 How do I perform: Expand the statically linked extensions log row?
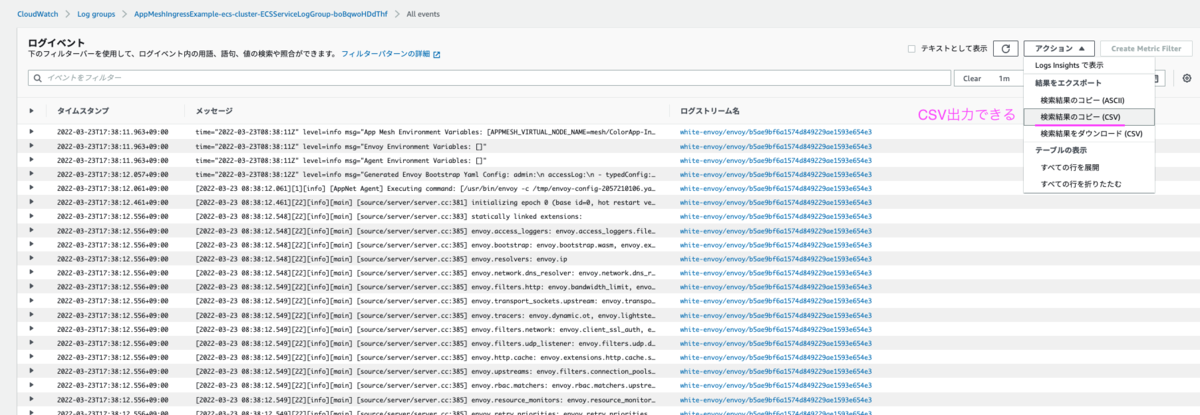click(32, 215)
